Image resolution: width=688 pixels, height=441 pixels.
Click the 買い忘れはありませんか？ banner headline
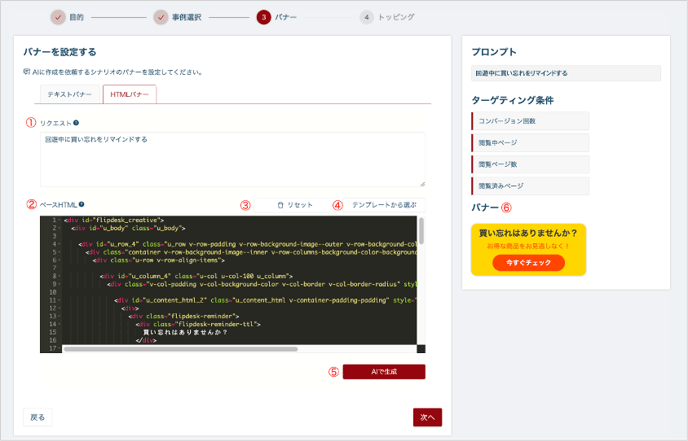(528, 233)
